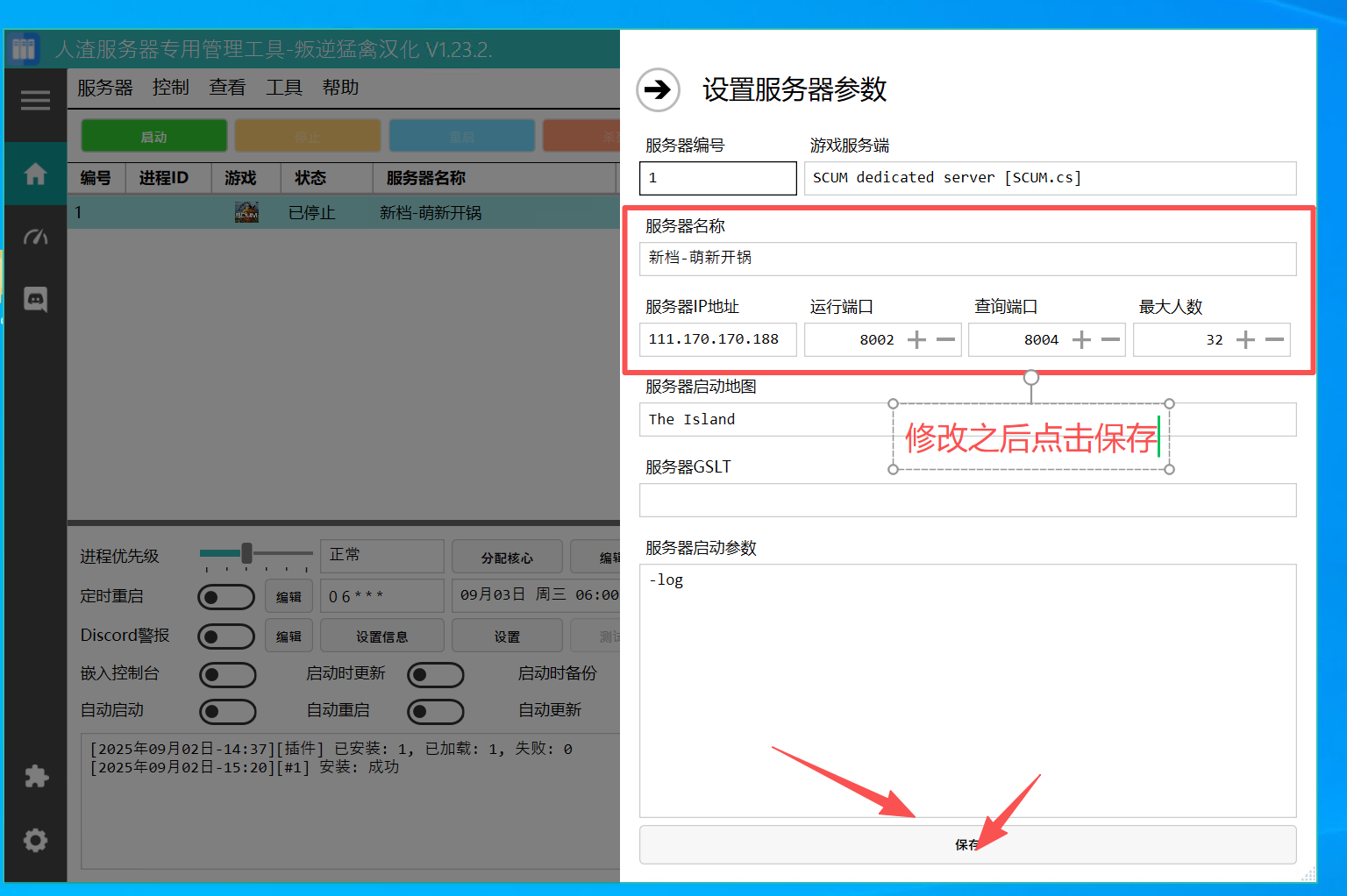Open the hamburger menu in sidebar
Image resolution: width=1347 pixels, height=896 pixels.
coord(35,100)
